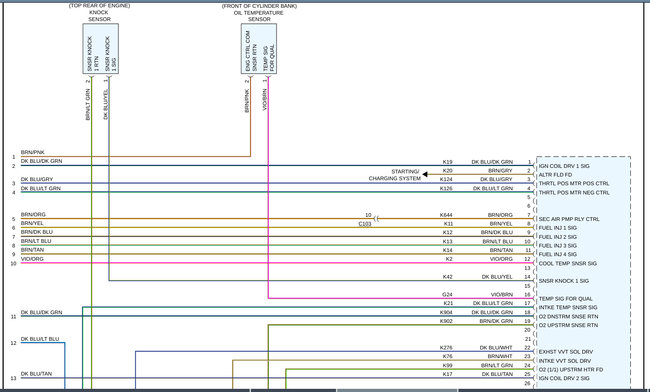The width and height of the screenshot is (650, 392).
Task: Click the IGN COIL DRV 2 SIG label
Action: (564, 378)
